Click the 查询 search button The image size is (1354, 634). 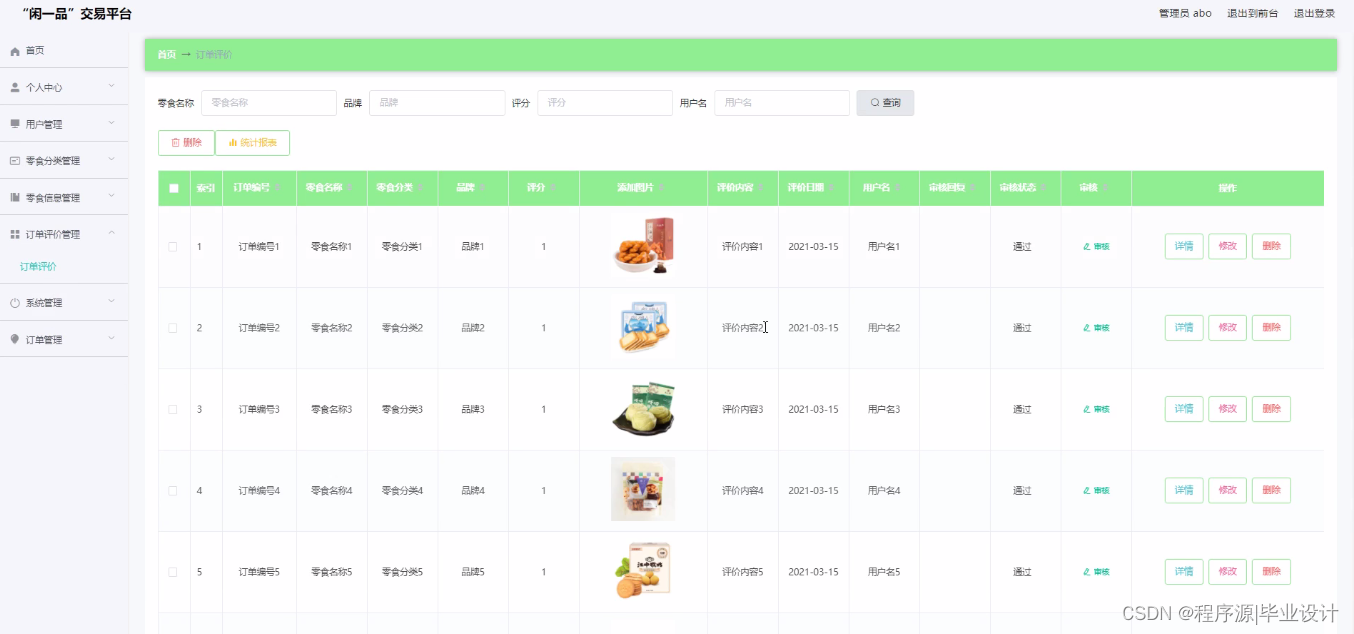click(x=885, y=103)
